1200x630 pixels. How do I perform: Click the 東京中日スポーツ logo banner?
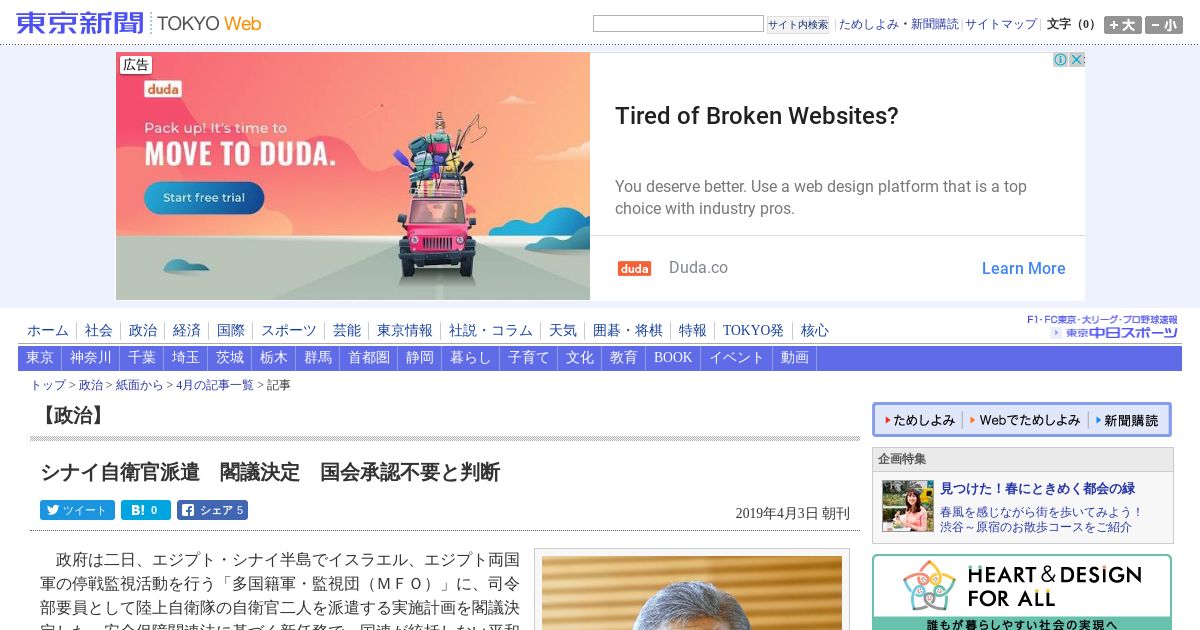tap(1103, 327)
